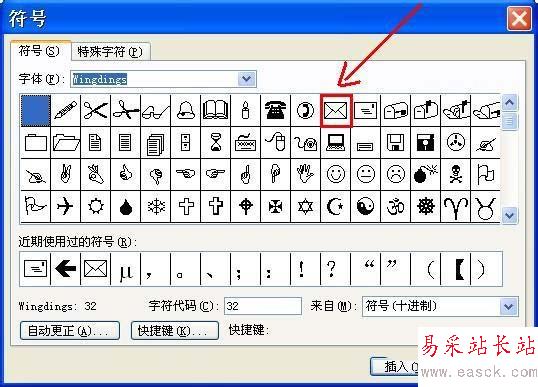Choose the black telephone symbol
Screen dimensions: 538x387
[x=275, y=110]
